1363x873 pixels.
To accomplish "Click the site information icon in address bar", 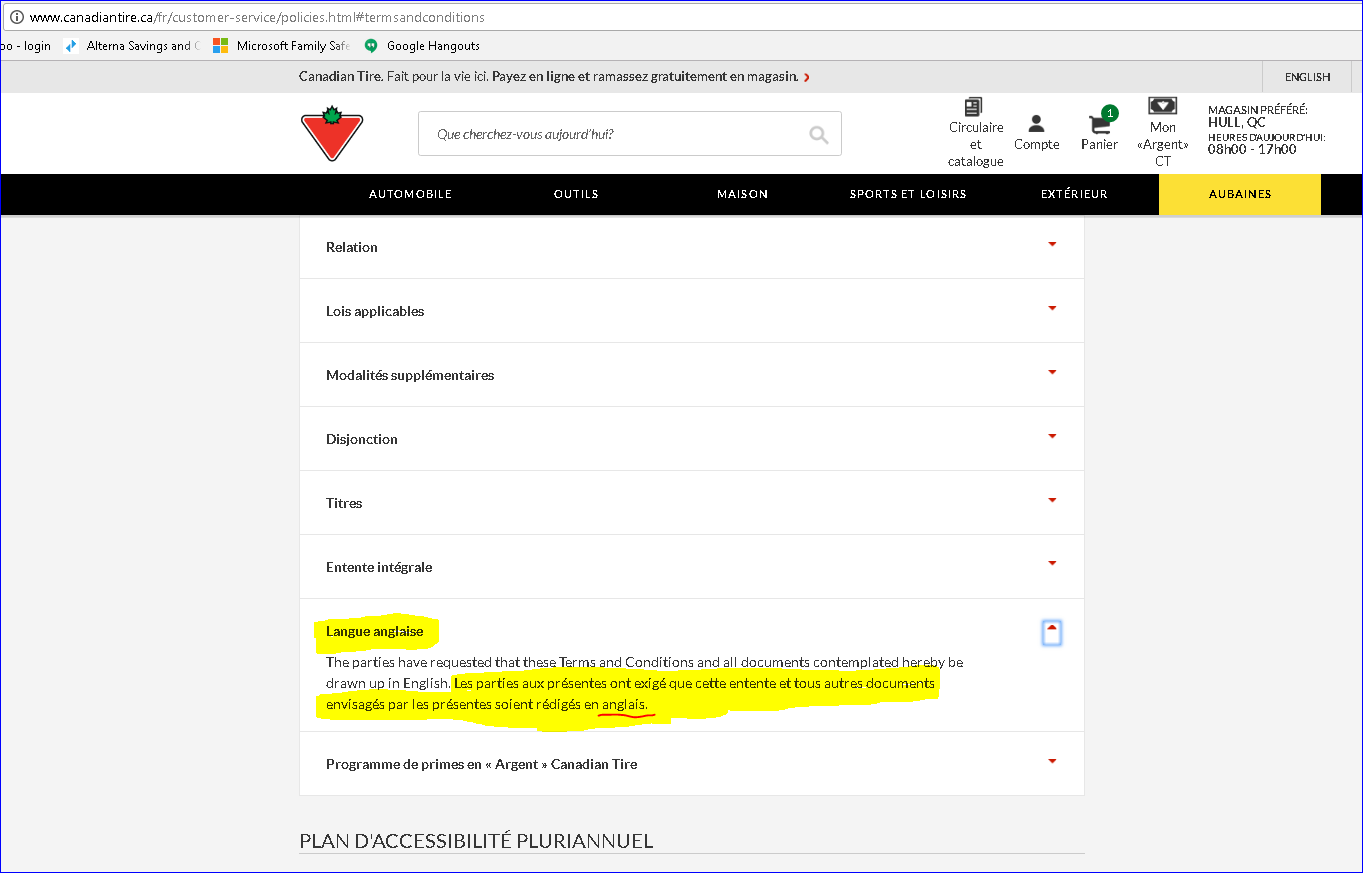I will coord(16,17).
